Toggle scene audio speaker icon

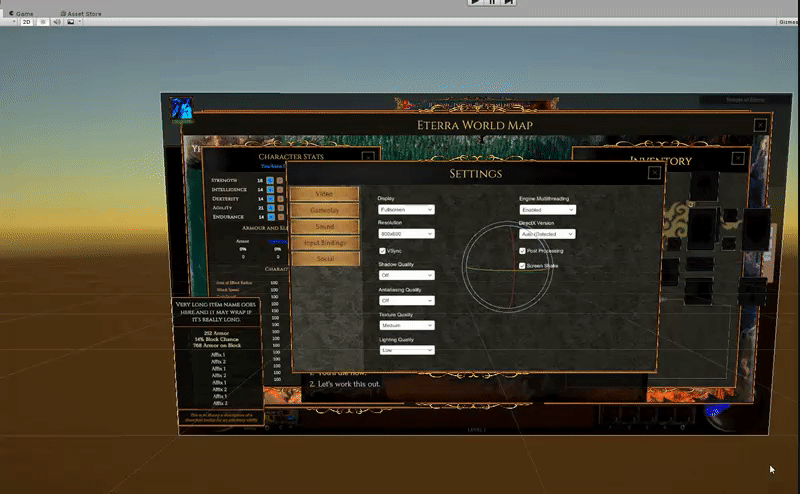point(57,22)
